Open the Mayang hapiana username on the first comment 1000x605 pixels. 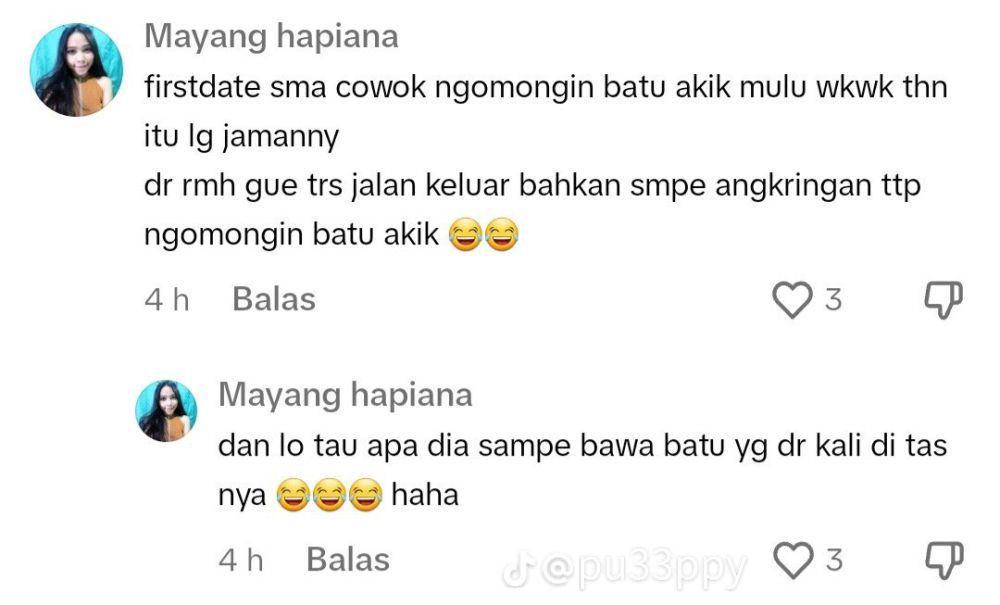pyautogui.click(x=271, y=36)
